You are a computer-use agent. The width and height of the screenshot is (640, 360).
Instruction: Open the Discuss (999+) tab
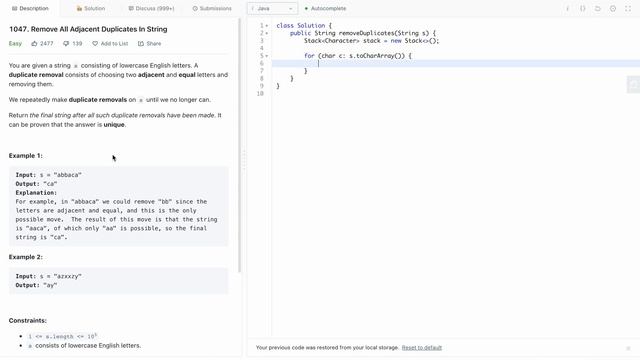point(151,8)
